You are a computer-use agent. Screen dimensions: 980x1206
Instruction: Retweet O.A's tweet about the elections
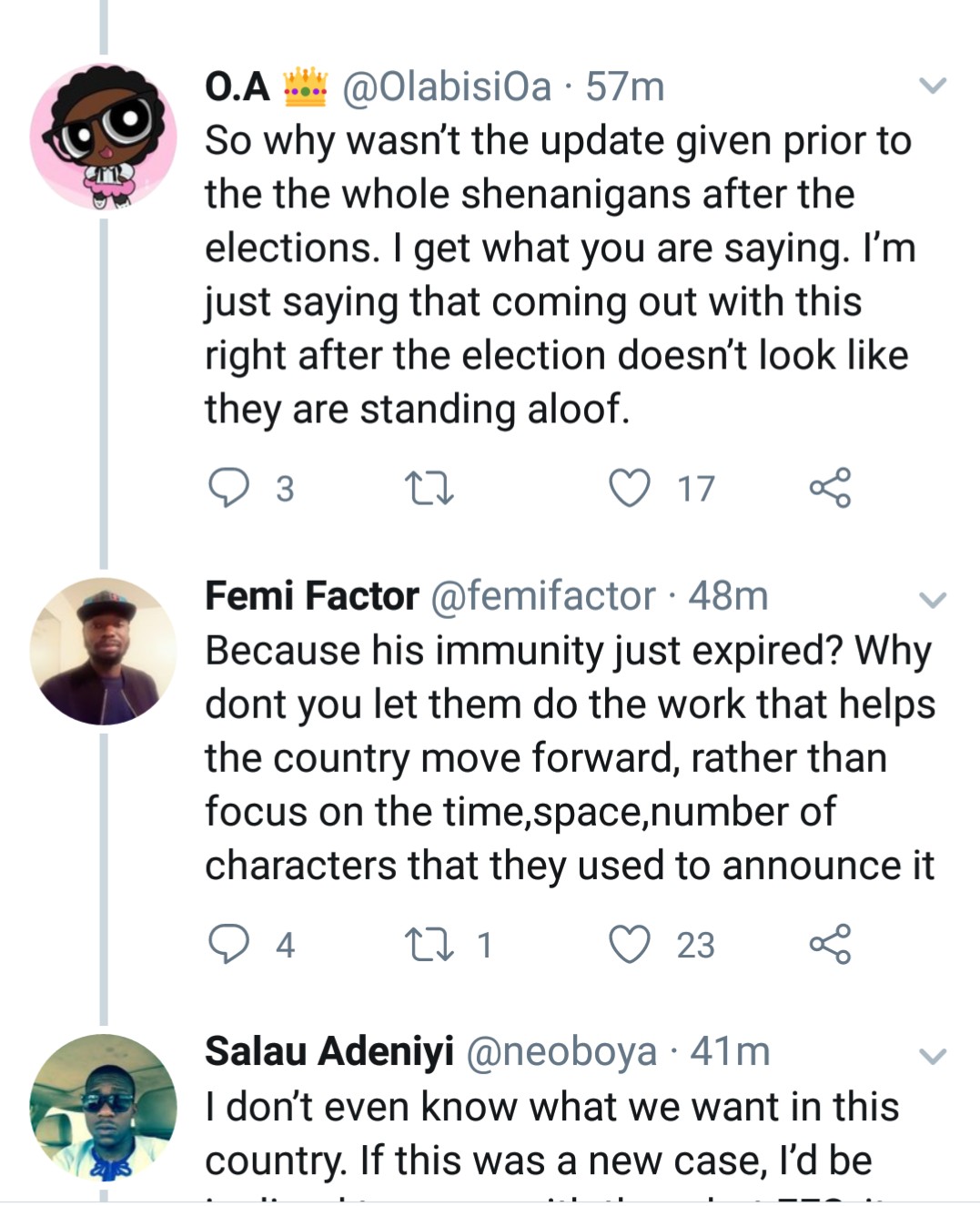coord(429,489)
